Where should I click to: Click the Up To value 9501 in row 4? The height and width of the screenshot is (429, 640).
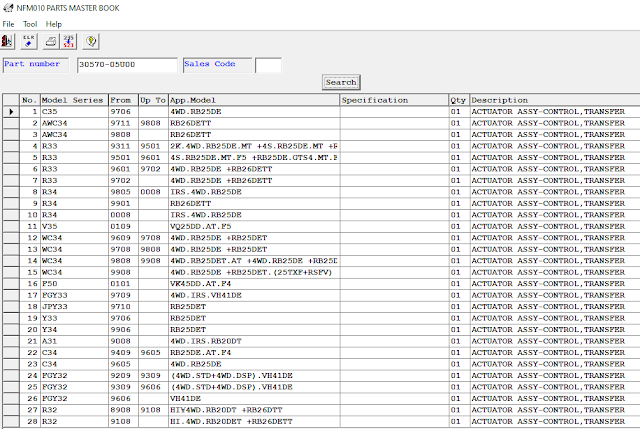(153, 146)
